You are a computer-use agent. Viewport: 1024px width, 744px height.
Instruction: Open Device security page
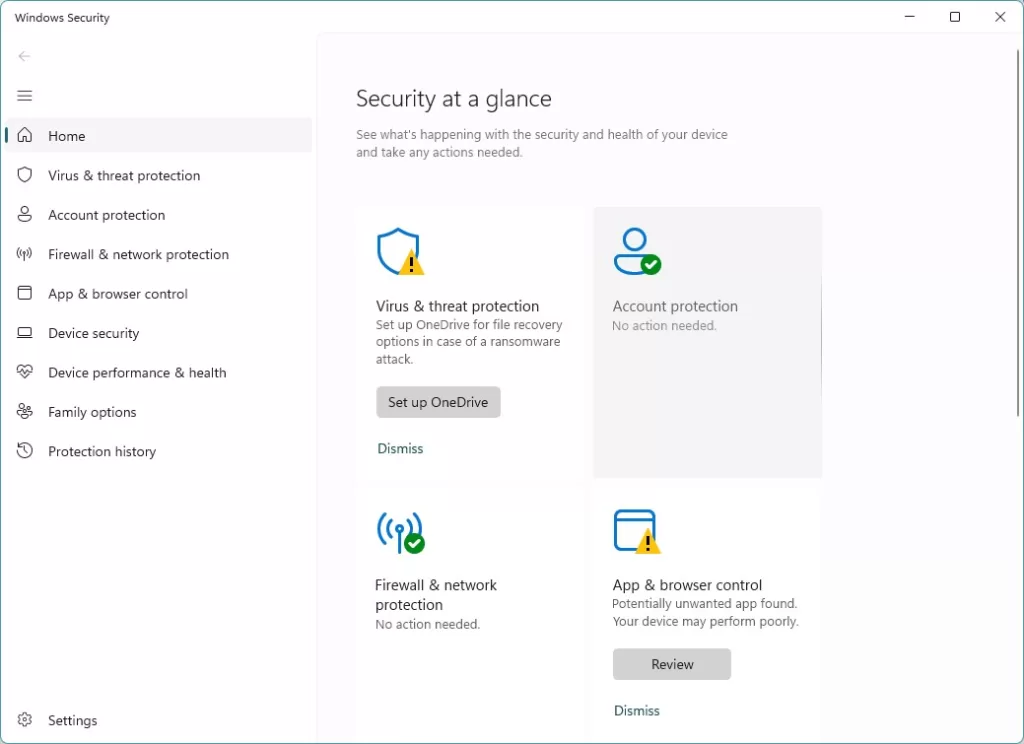point(93,333)
